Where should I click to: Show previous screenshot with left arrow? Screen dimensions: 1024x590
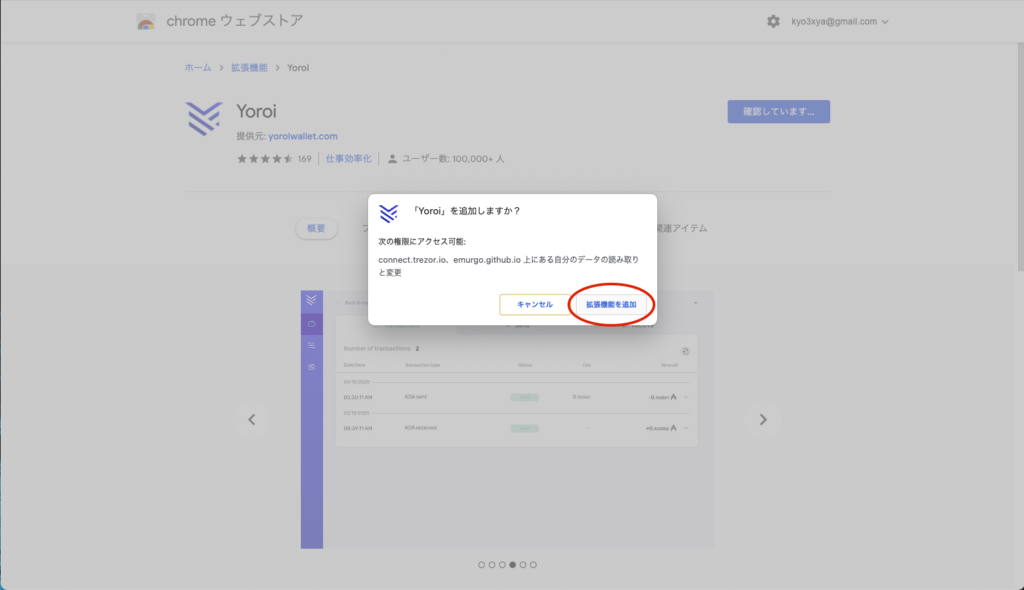click(251, 419)
